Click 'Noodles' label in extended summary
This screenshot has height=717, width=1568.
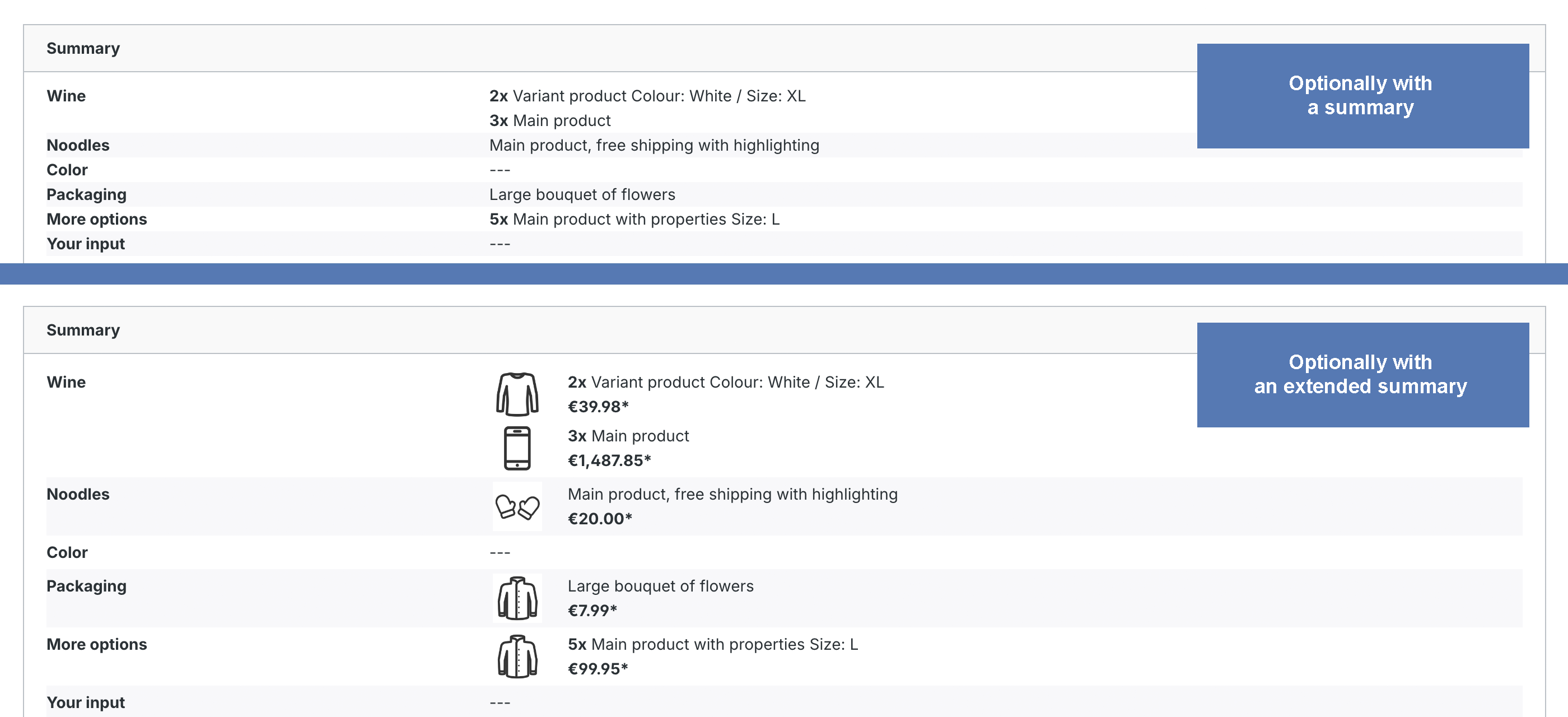point(78,494)
